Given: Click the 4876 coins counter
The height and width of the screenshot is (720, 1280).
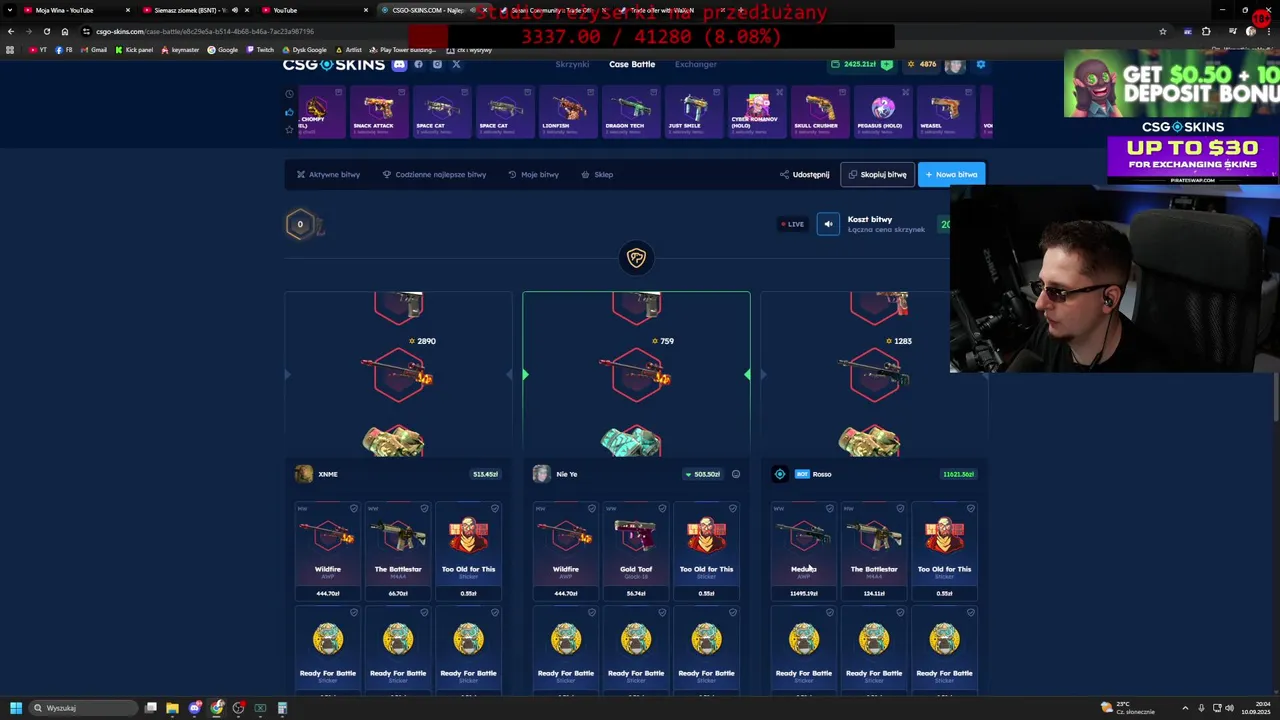Looking at the screenshot, I should tap(921, 64).
